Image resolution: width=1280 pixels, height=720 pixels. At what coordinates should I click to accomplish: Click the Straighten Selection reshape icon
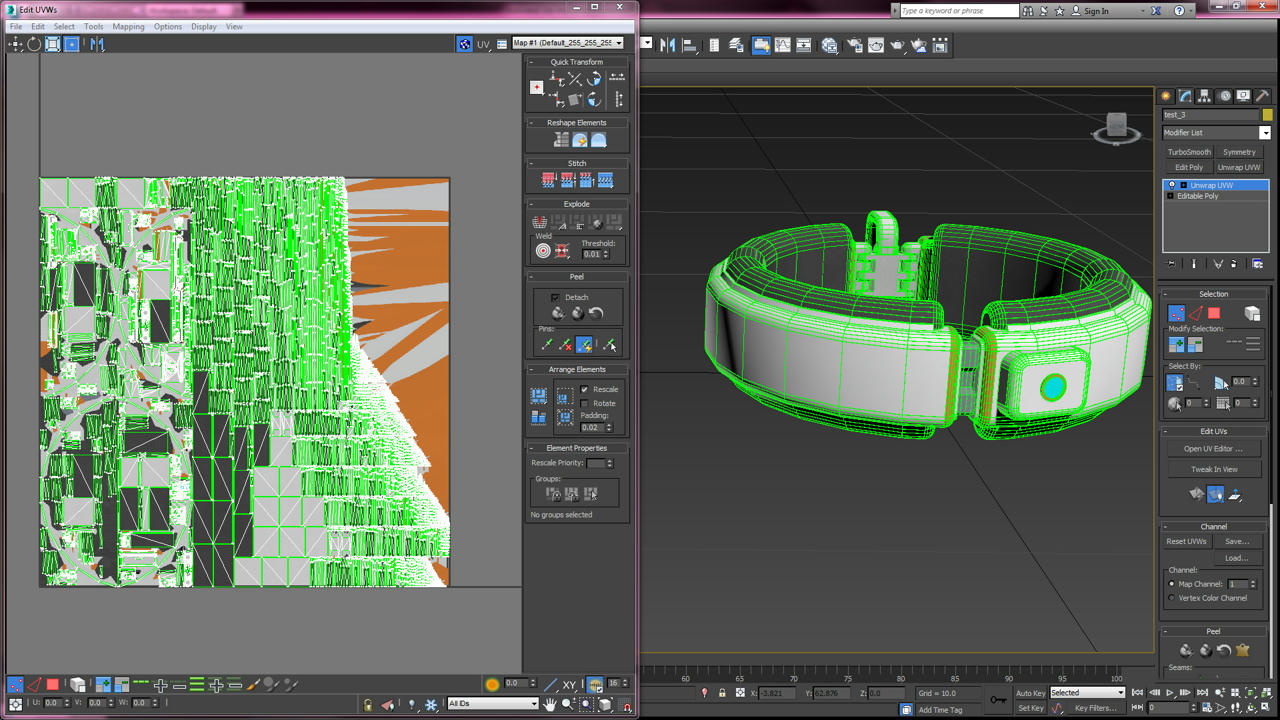pos(561,140)
